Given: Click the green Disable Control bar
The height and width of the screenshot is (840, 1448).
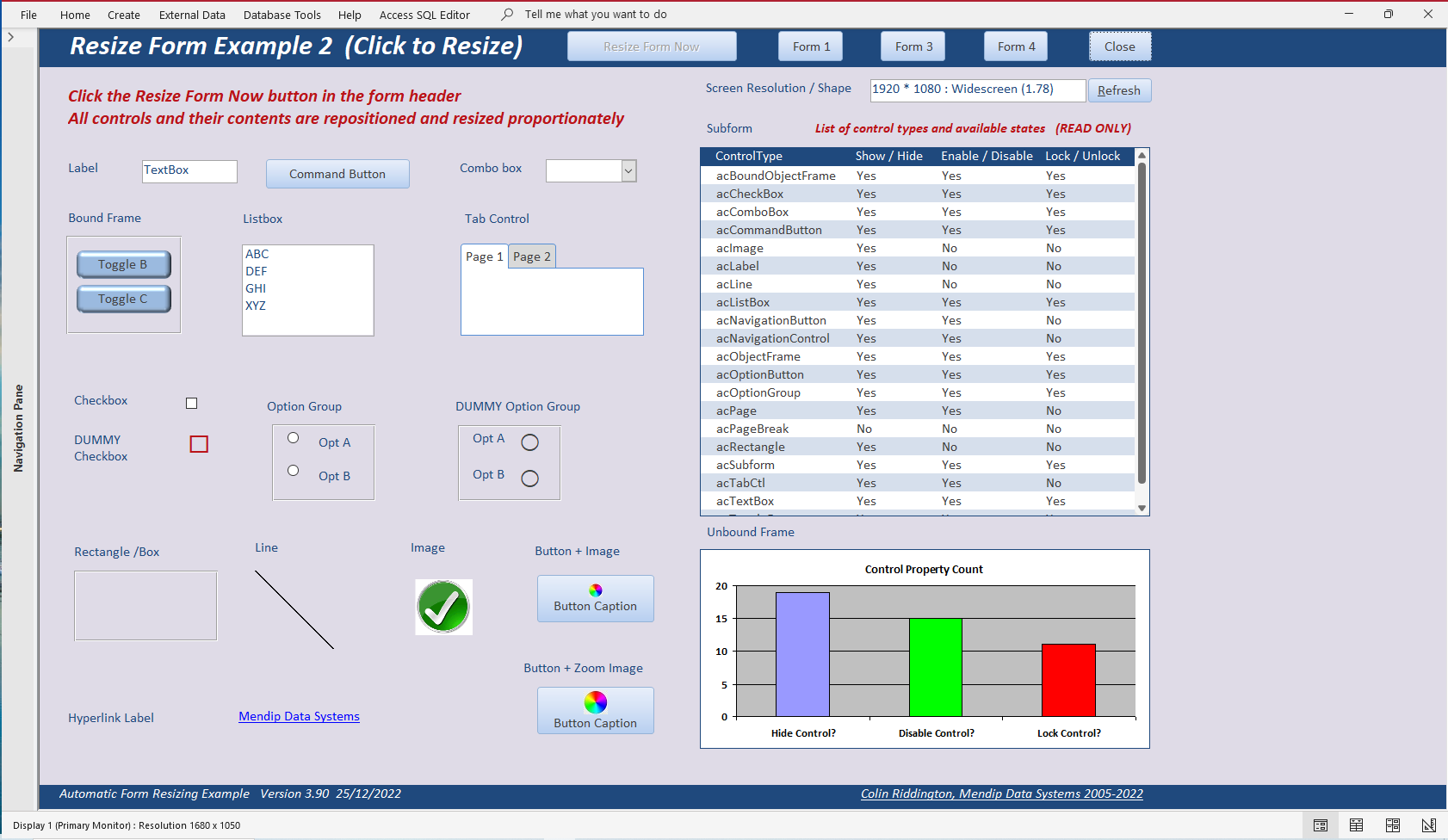Looking at the screenshot, I should point(936,667).
